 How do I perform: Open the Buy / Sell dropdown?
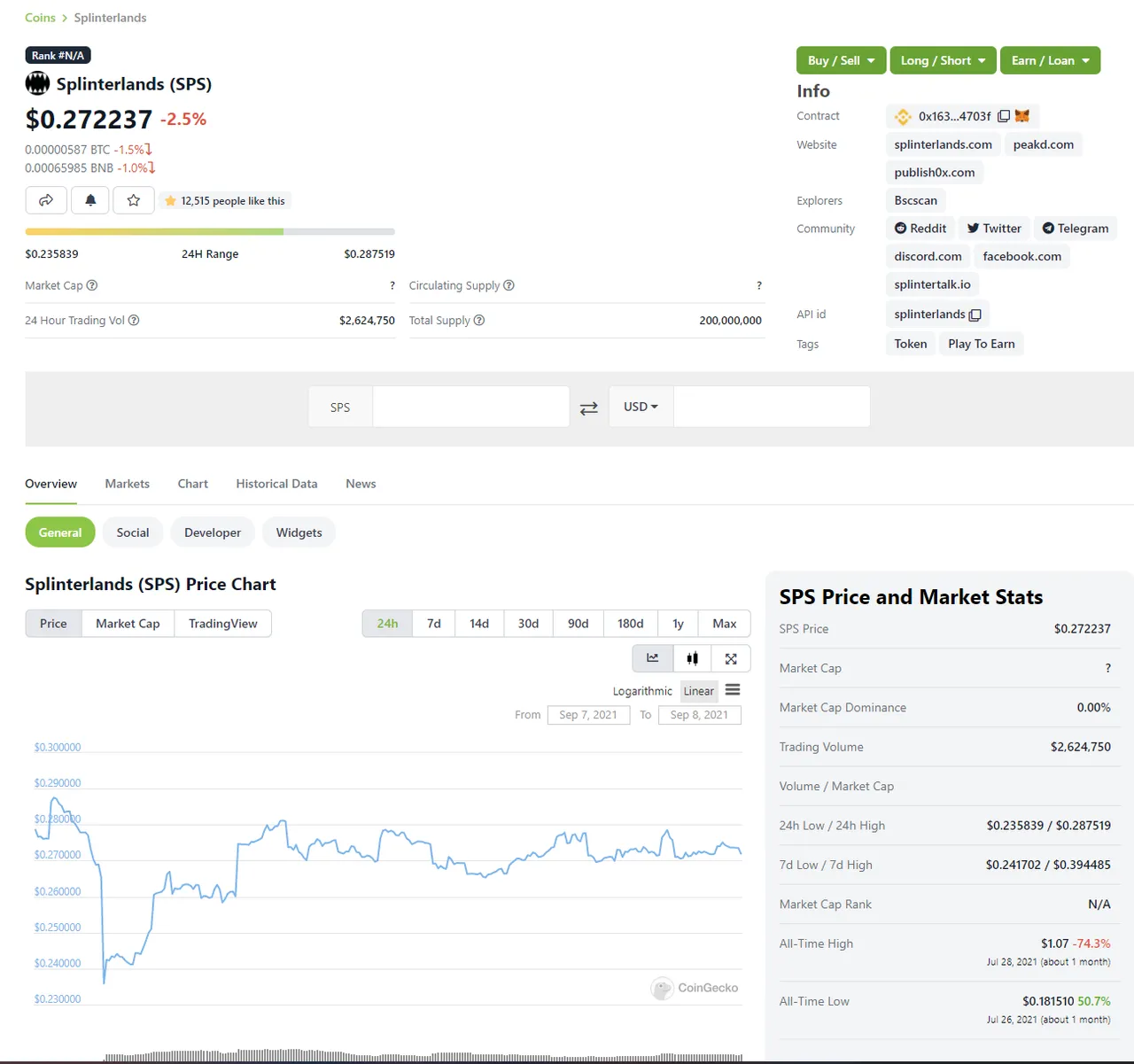(842, 60)
